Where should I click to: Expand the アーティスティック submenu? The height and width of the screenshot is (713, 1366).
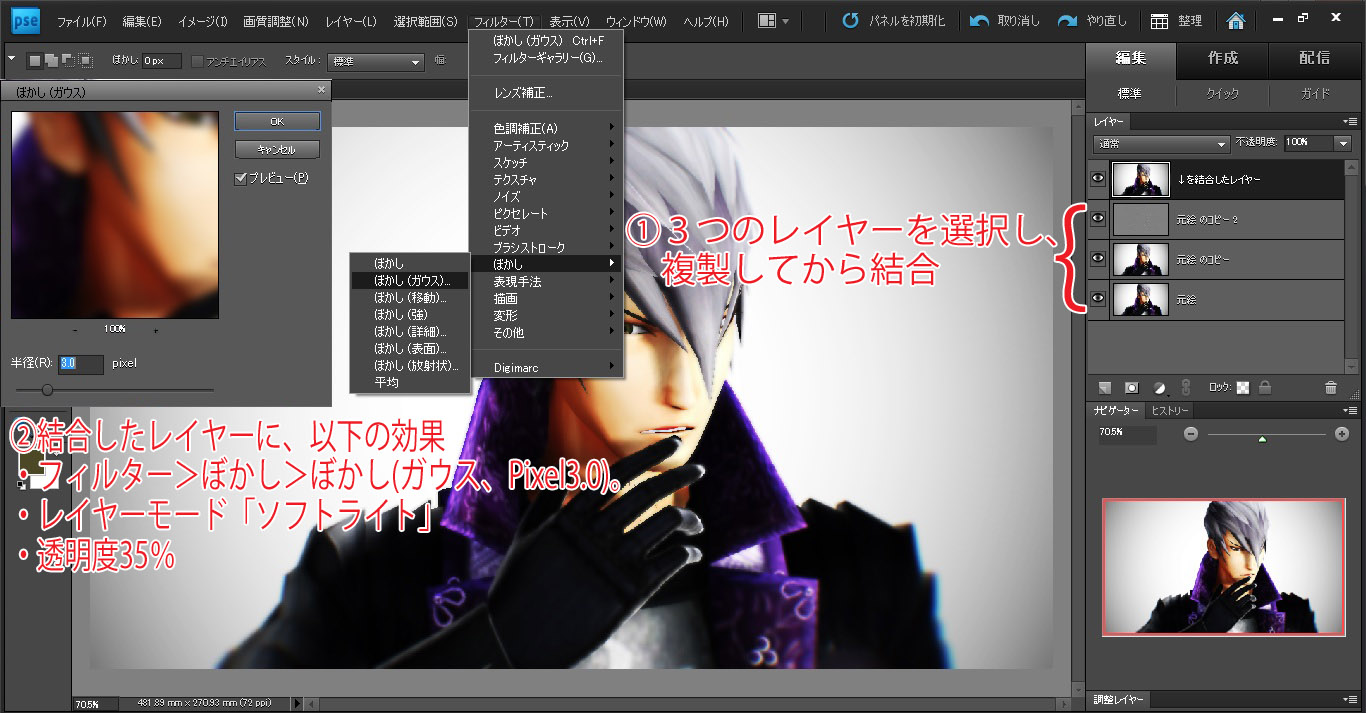click(x=546, y=145)
